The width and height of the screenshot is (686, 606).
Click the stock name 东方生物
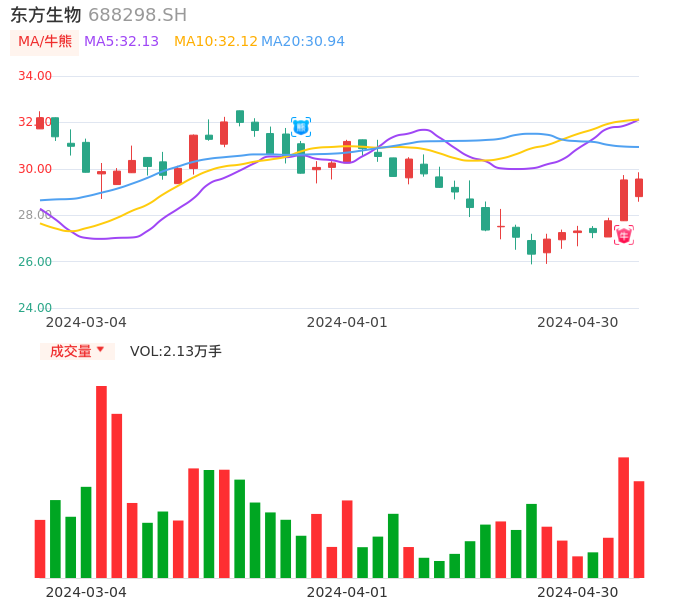pyautogui.click(x=46, y=15)
